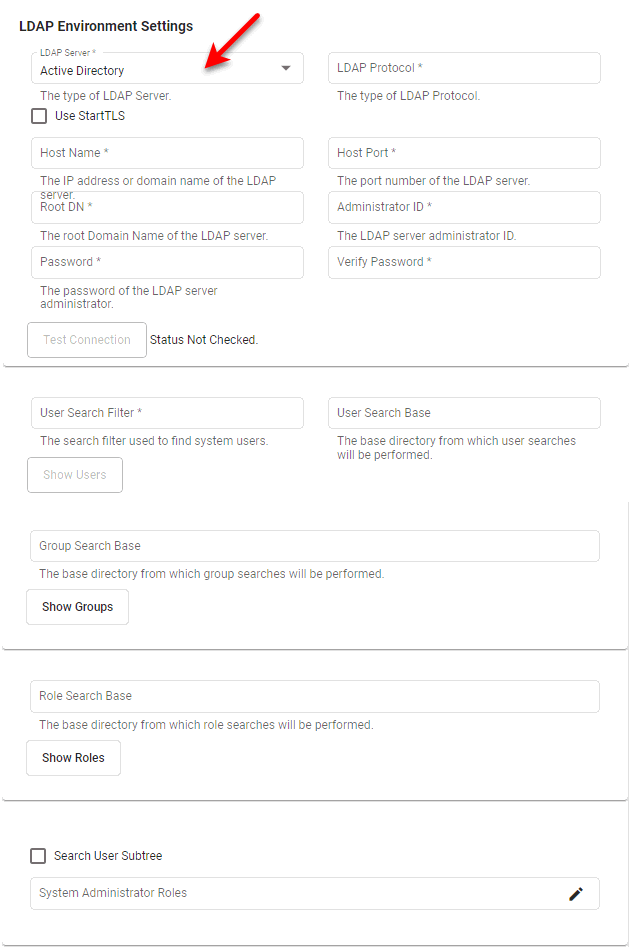
Task: Click the User Search Base field
Action: [463, 413]
